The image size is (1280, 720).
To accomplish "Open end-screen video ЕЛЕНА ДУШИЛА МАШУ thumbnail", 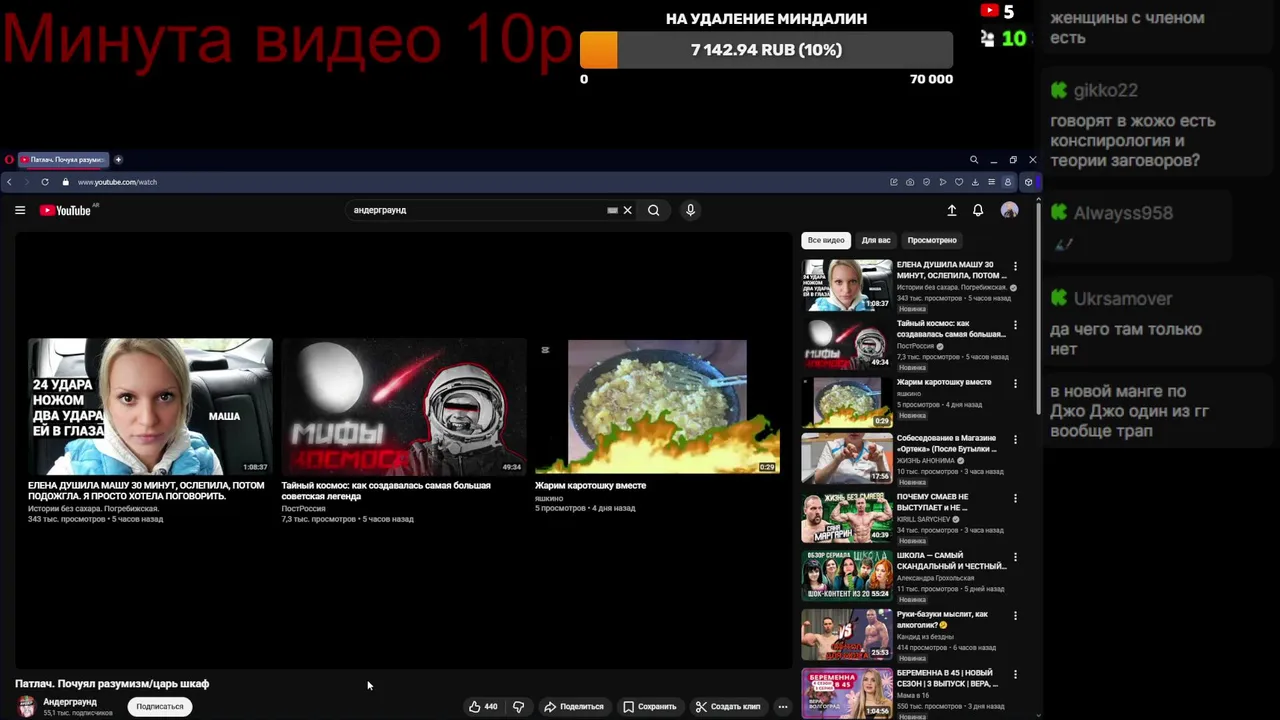I will pos(150,406).
